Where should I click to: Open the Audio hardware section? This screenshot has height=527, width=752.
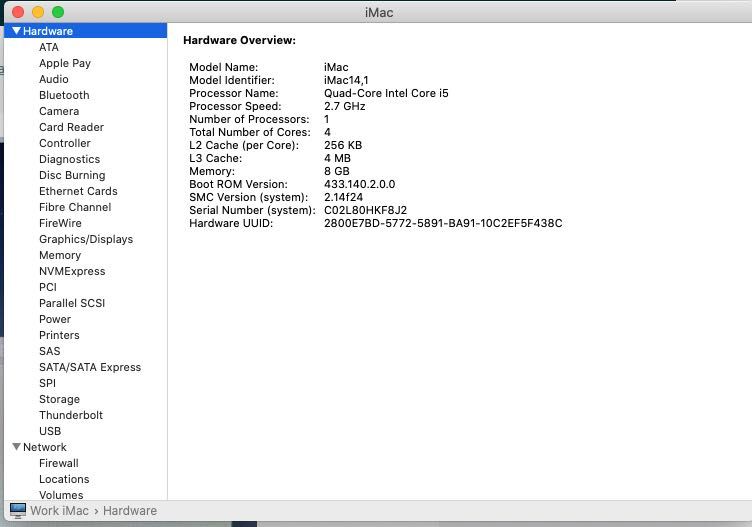pos(54,79)
